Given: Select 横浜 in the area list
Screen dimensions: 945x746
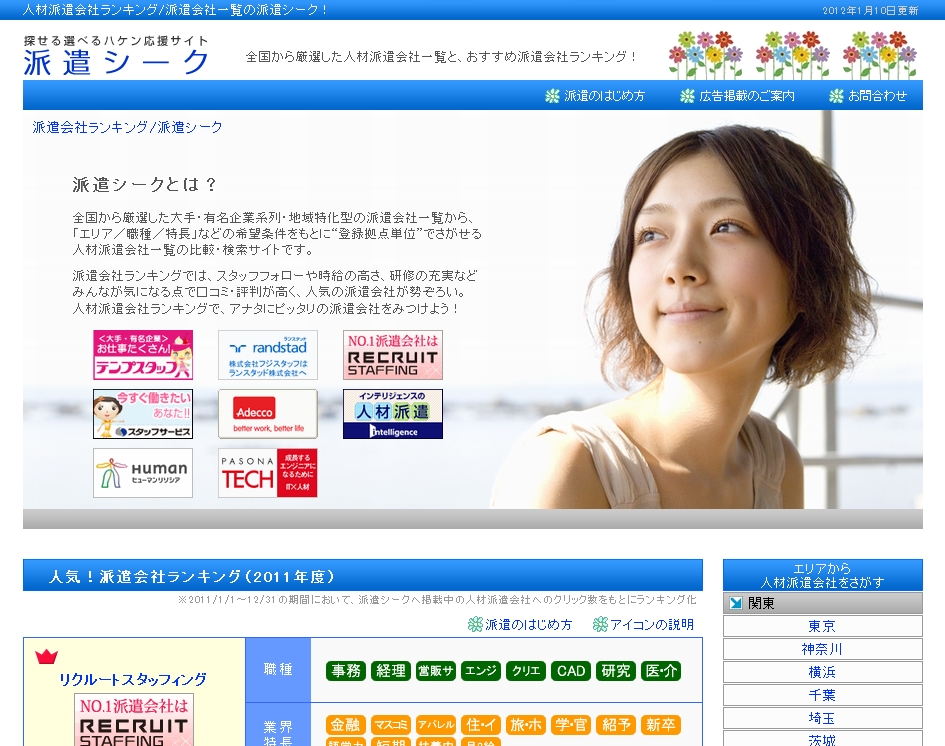Looking at the screenshot, I should click(x=822, y=672).
